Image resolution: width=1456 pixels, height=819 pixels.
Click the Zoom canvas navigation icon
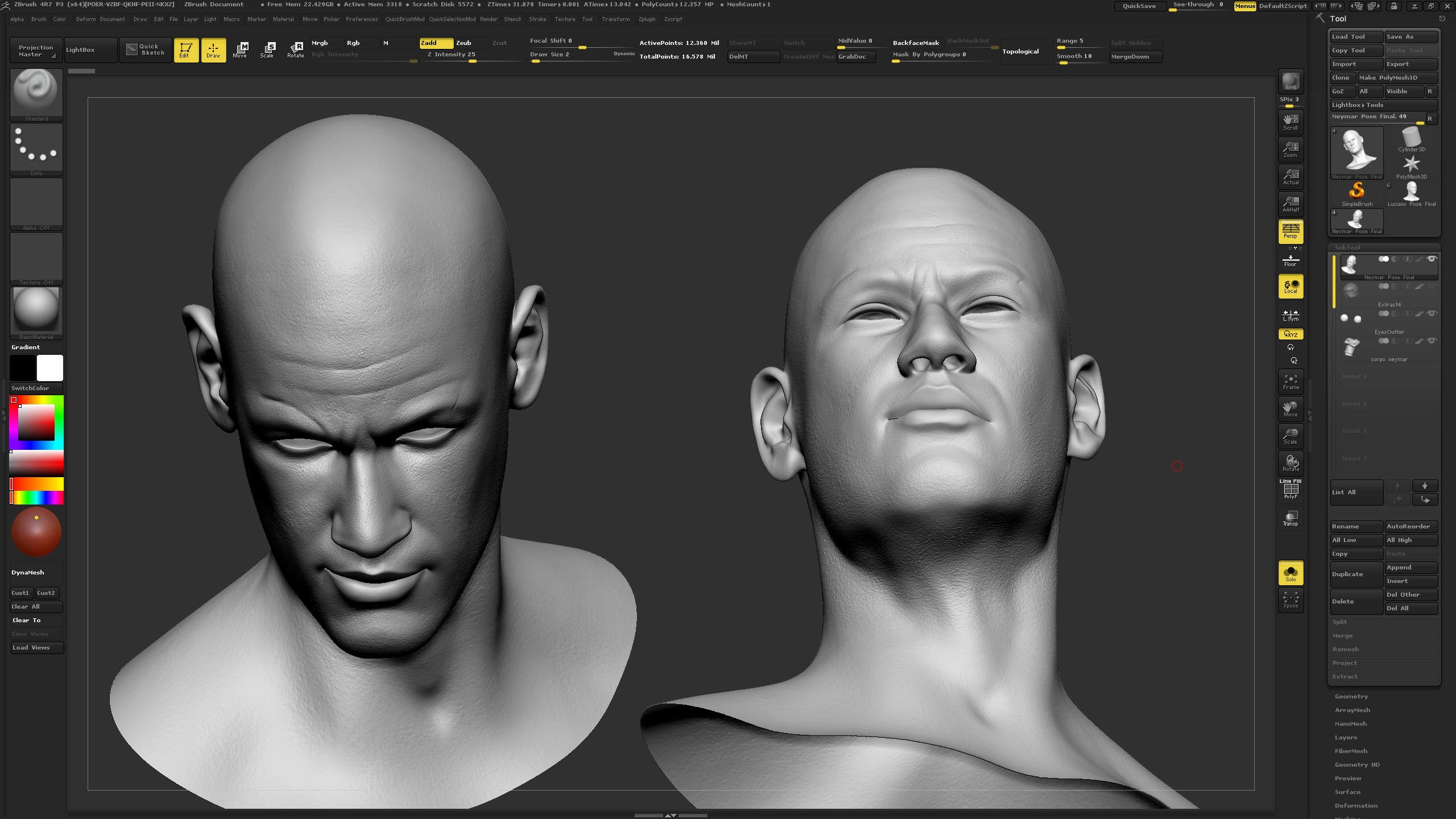tap(1290, 149)
